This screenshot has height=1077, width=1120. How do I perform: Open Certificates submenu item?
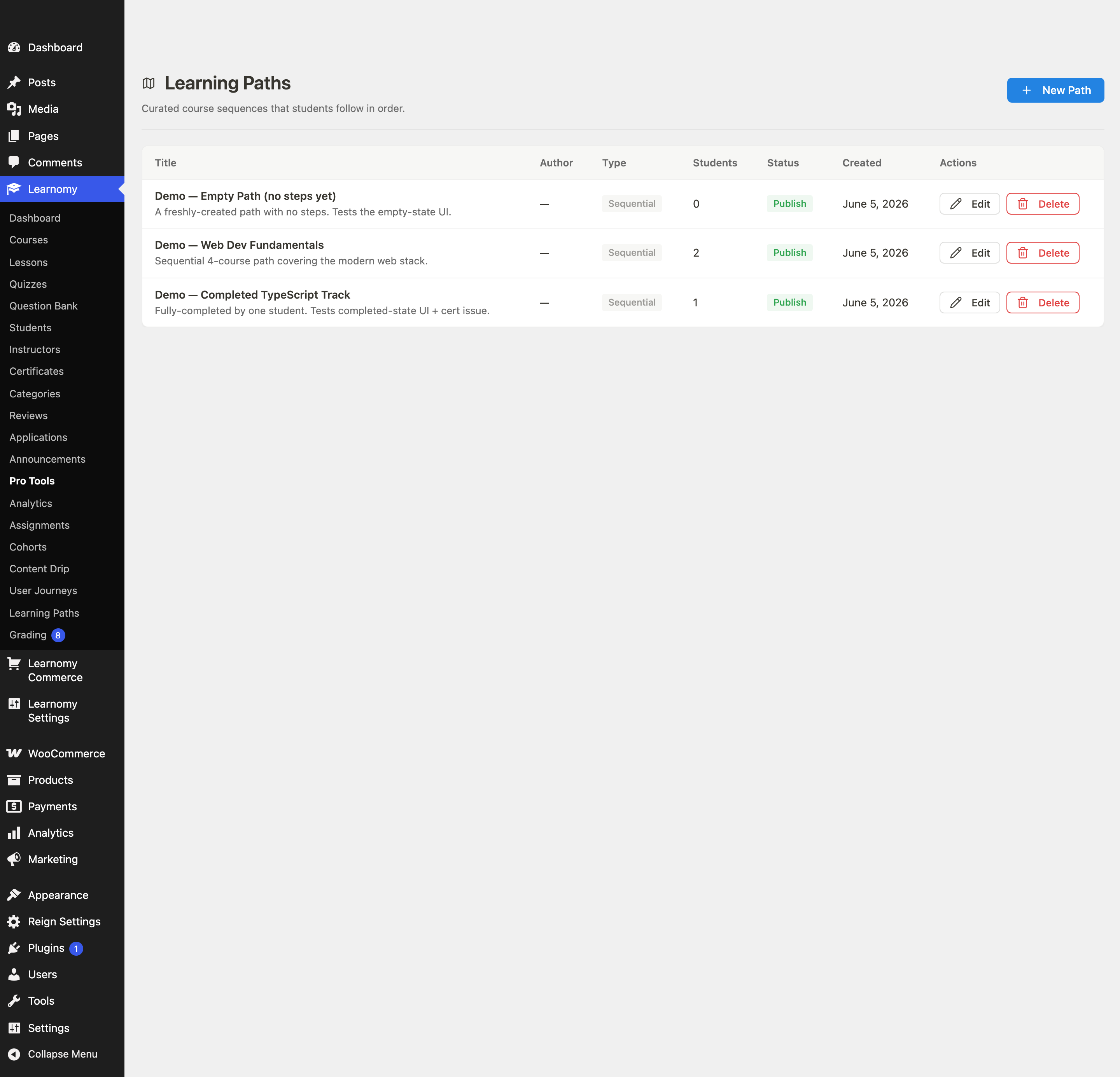pos(37,371)
